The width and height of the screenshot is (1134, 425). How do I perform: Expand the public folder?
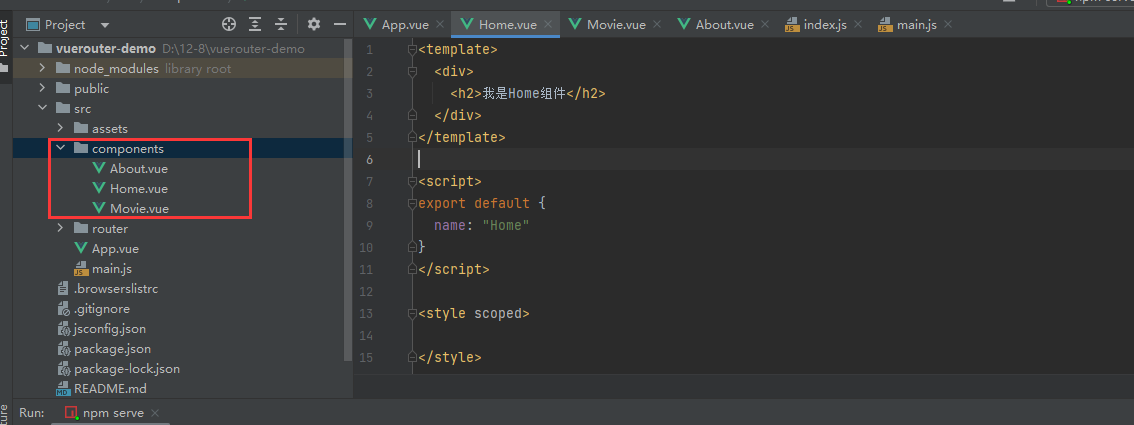42,88
